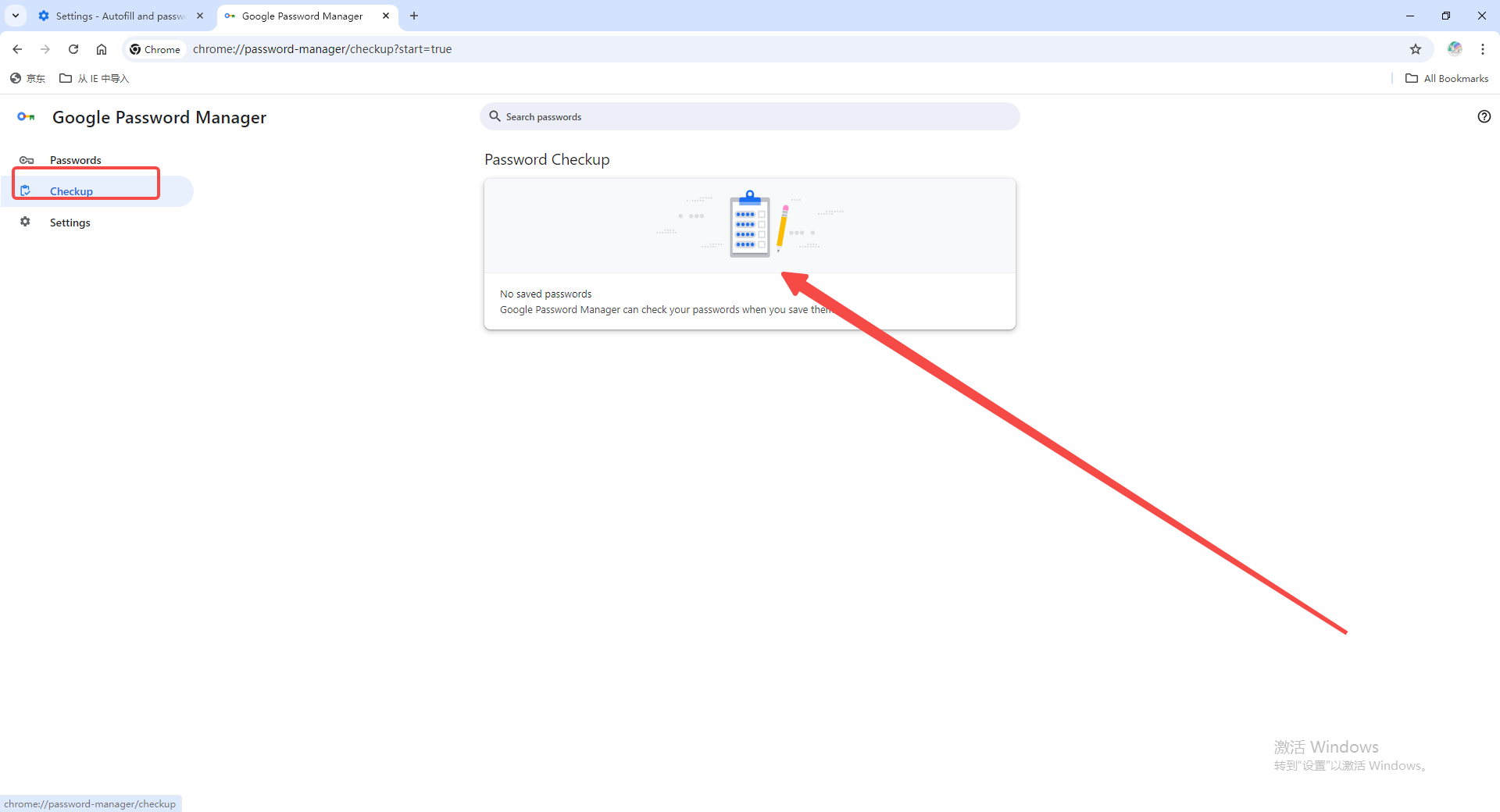Open the tab search dropdown arrow
The width and height of the screenshot is (1500, 812).
(16, 16)
